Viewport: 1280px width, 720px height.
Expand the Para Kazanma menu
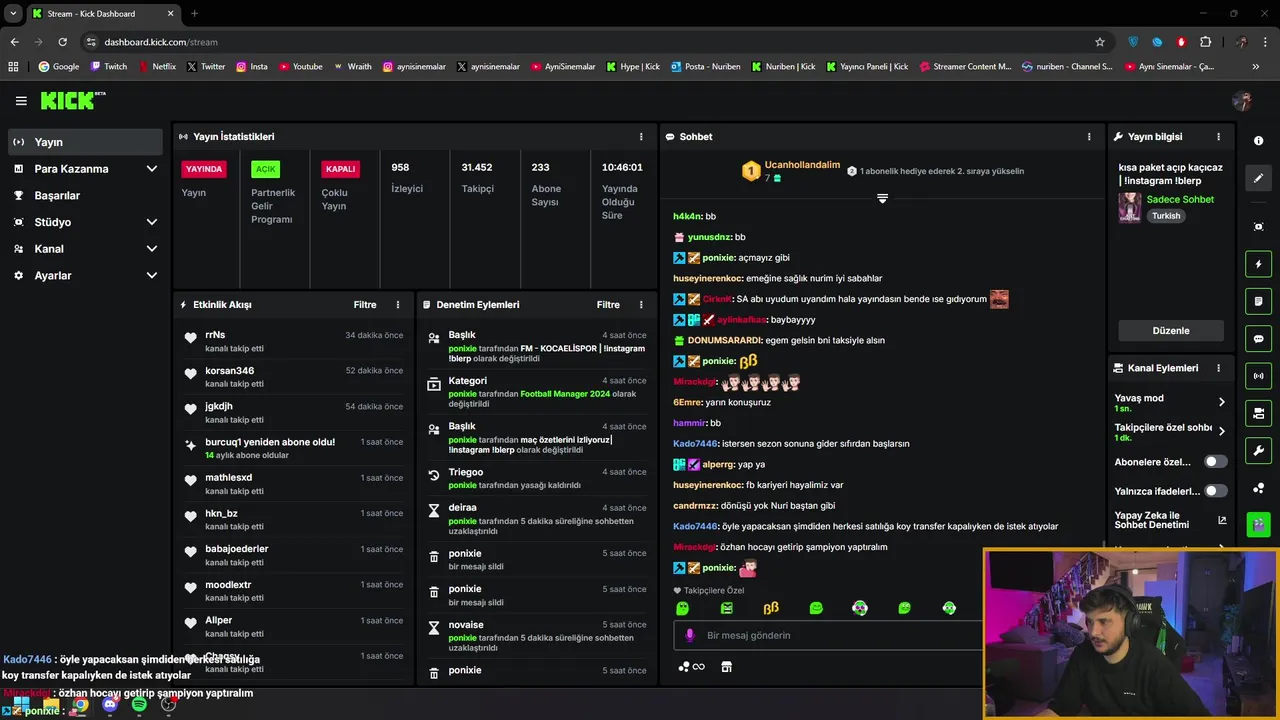click(85, 169)
